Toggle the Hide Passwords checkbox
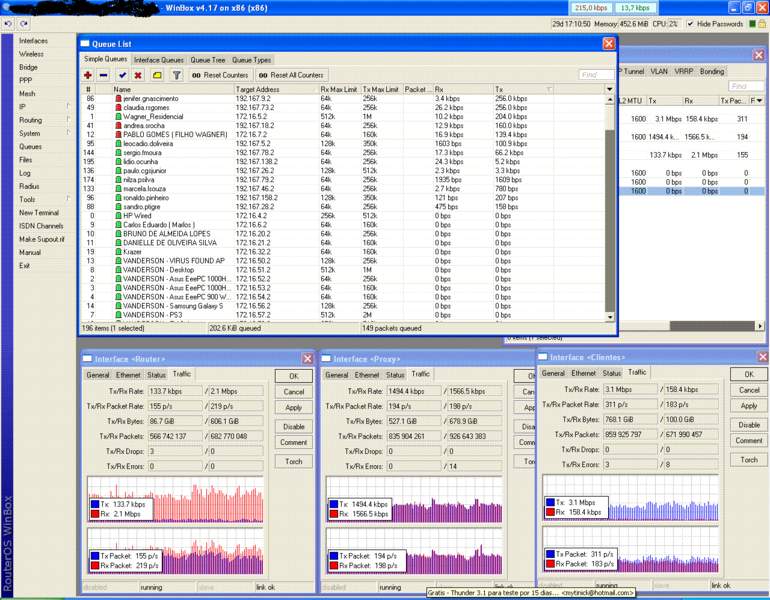Screen dimensions: 770x600 click(690, 24)
